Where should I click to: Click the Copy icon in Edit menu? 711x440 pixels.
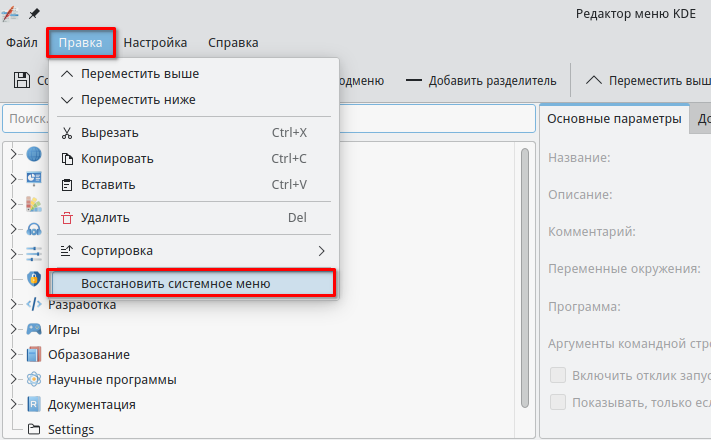[x=67, y=158]
